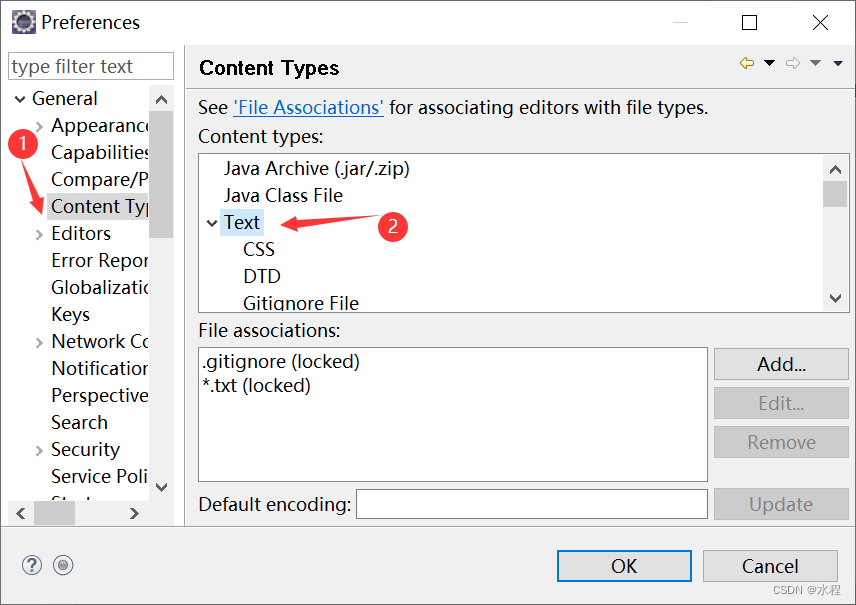Click the navigate back arrow icon
Viewport: 856px width, 605px height.
747,61
